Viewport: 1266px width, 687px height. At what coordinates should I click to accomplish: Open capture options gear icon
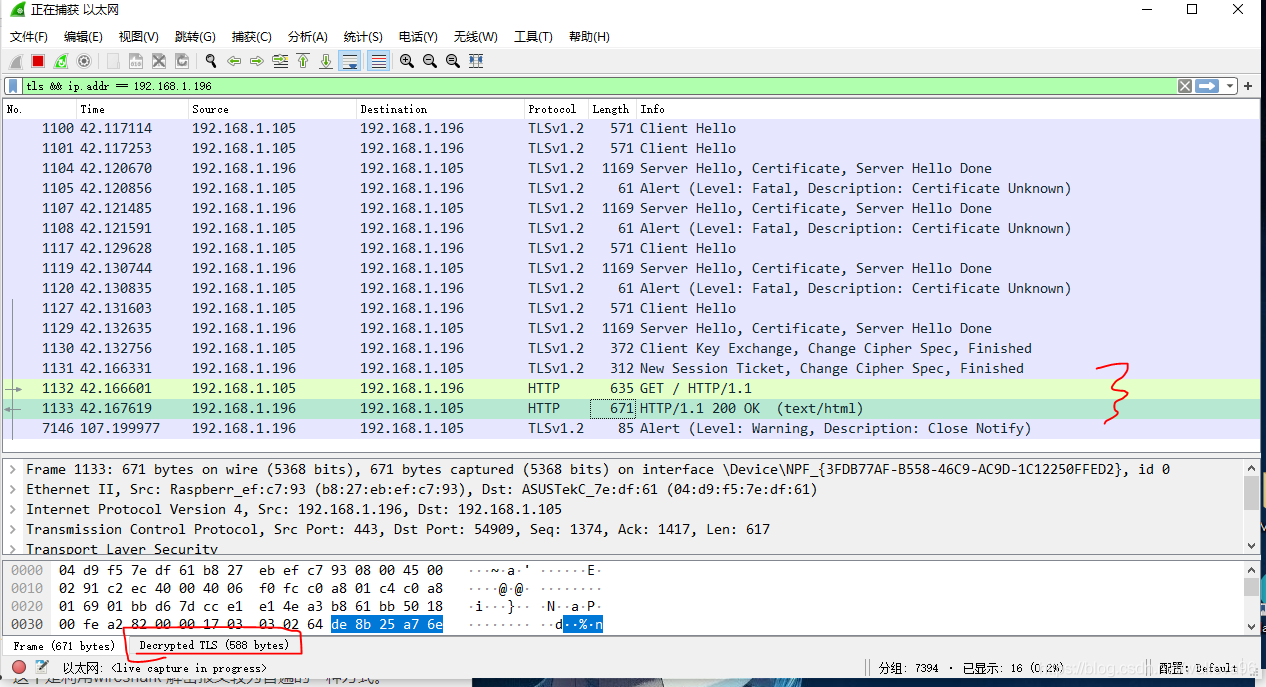point(84,61)
